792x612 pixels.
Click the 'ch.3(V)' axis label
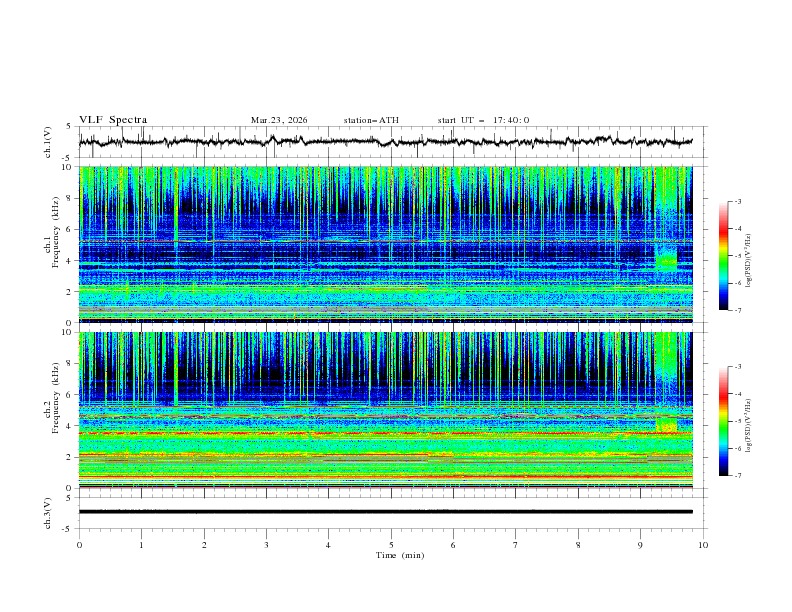coord(48,513)
